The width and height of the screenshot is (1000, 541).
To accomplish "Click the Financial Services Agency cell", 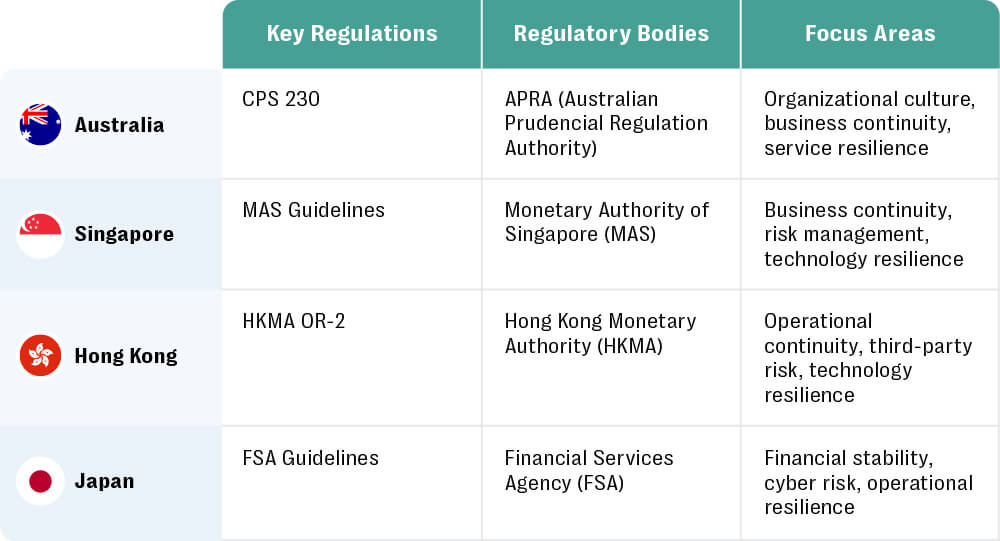I will (x=589, y=470).
